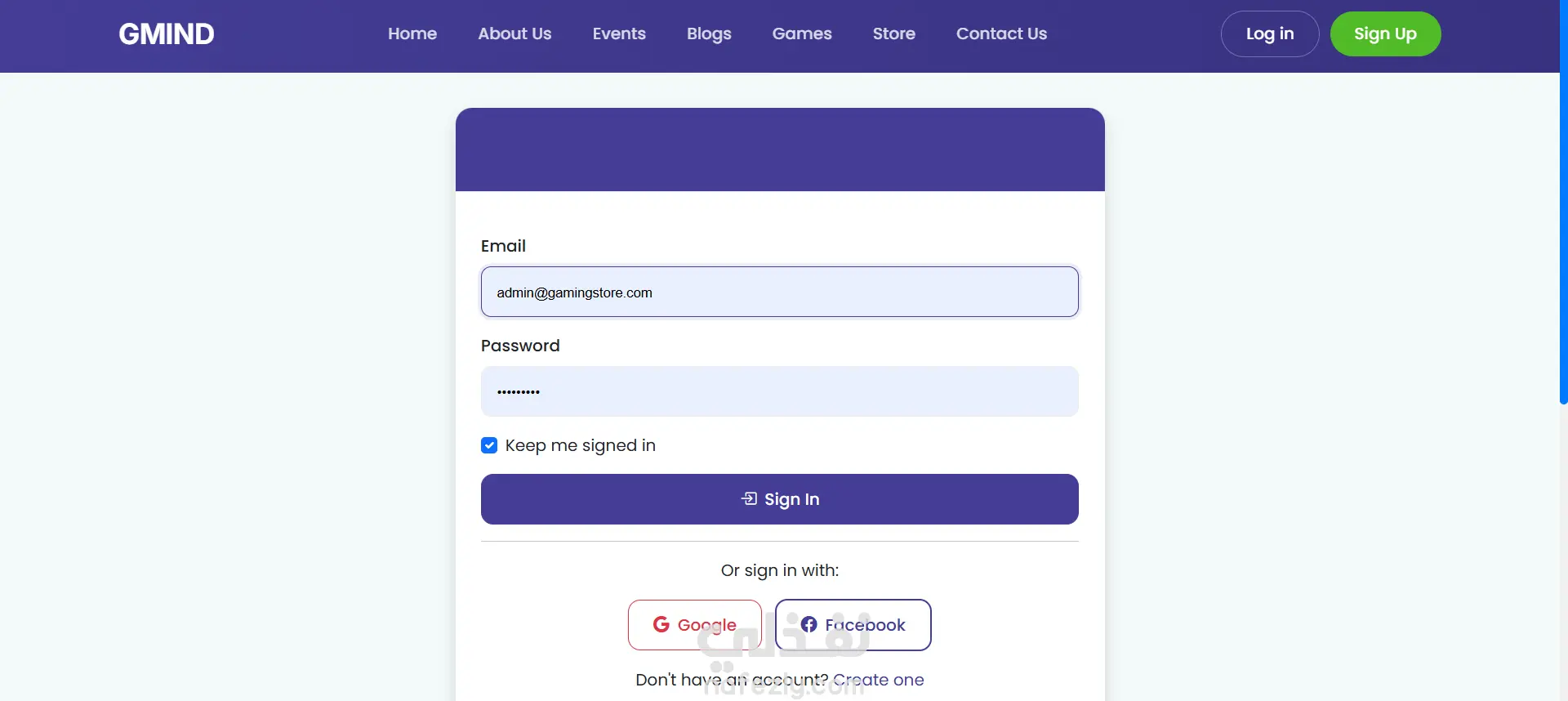Click the GMIND logo
The height and width of the screenshot is (701, 1568).
[167, 33]
